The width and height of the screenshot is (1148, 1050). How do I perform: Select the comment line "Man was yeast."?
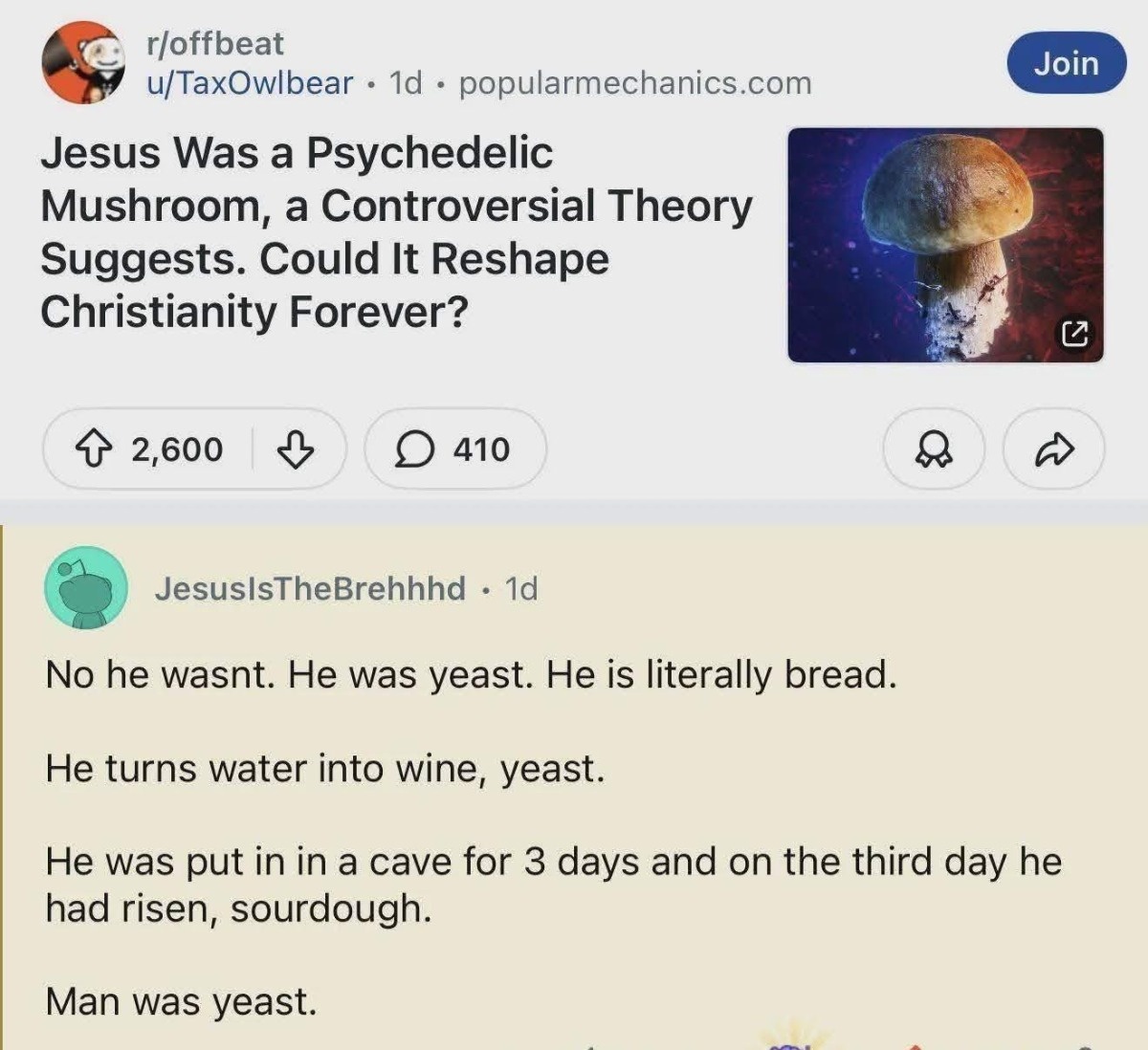181,1001
